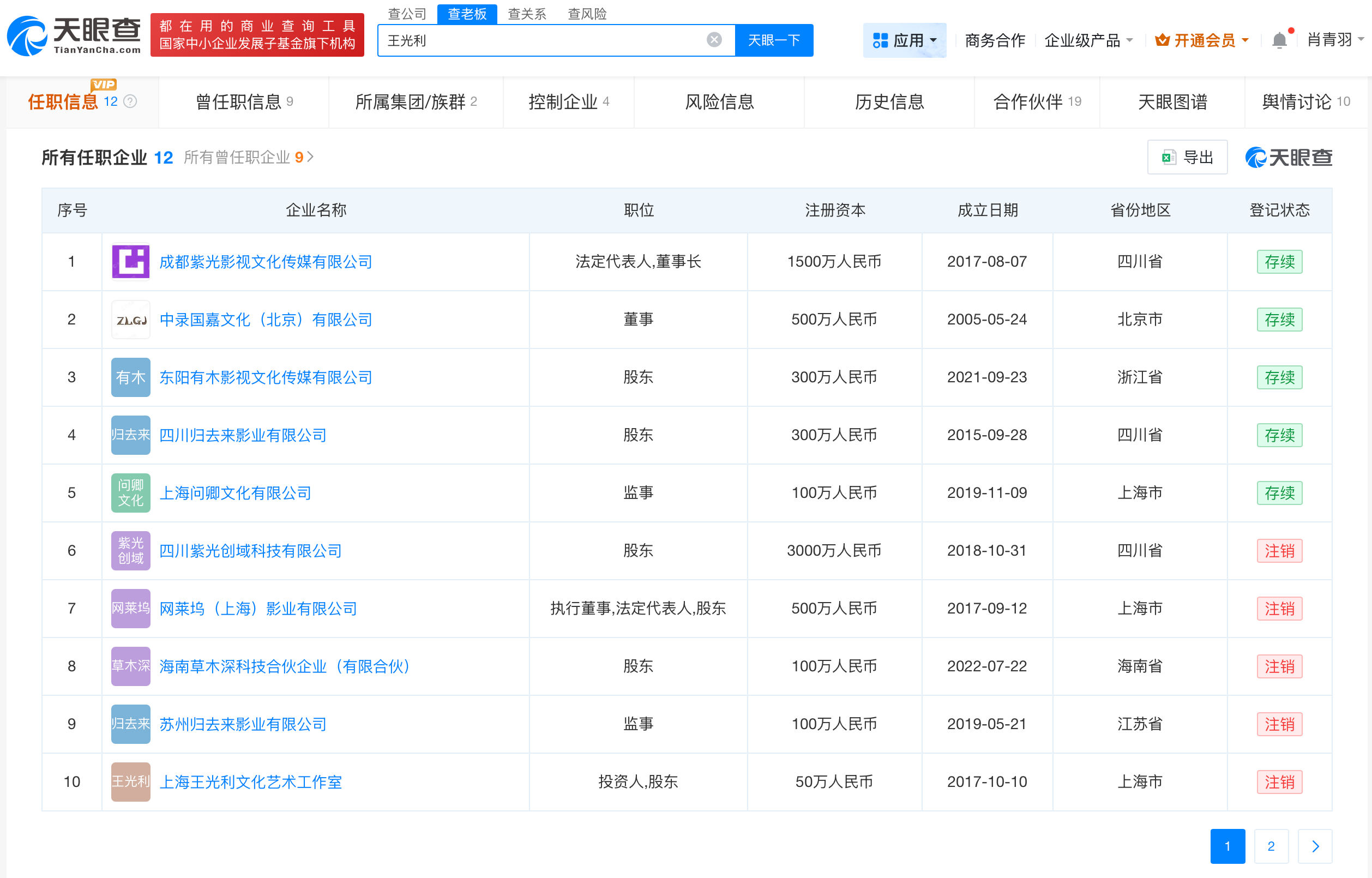The width and height of the screenshot is (1372, 878).
Task: Click the 王光利 workshop logo thumbnail
Action: click(x=130, y=781)
